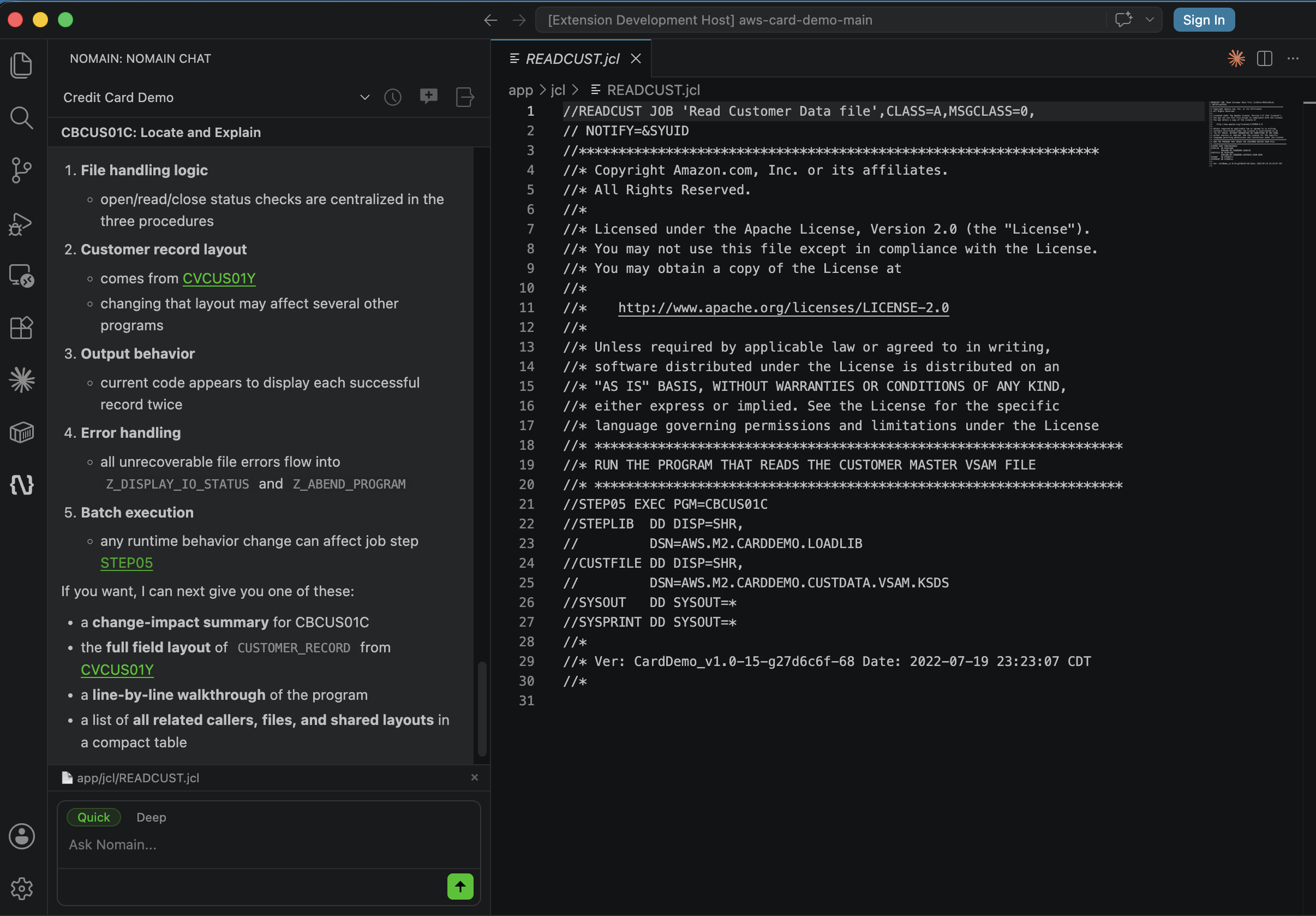Open the Credit Card Demo project dropdown
The height and width of the screenshot is (916, 1316).
(216, 98)
